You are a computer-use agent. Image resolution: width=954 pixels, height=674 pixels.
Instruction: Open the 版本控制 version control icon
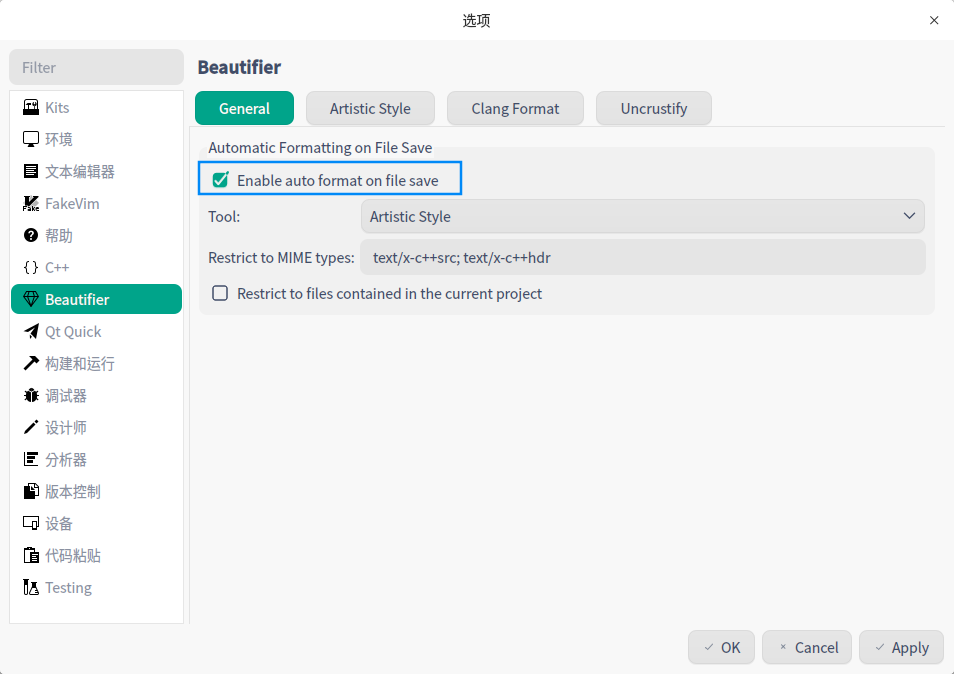coord(31,492)
